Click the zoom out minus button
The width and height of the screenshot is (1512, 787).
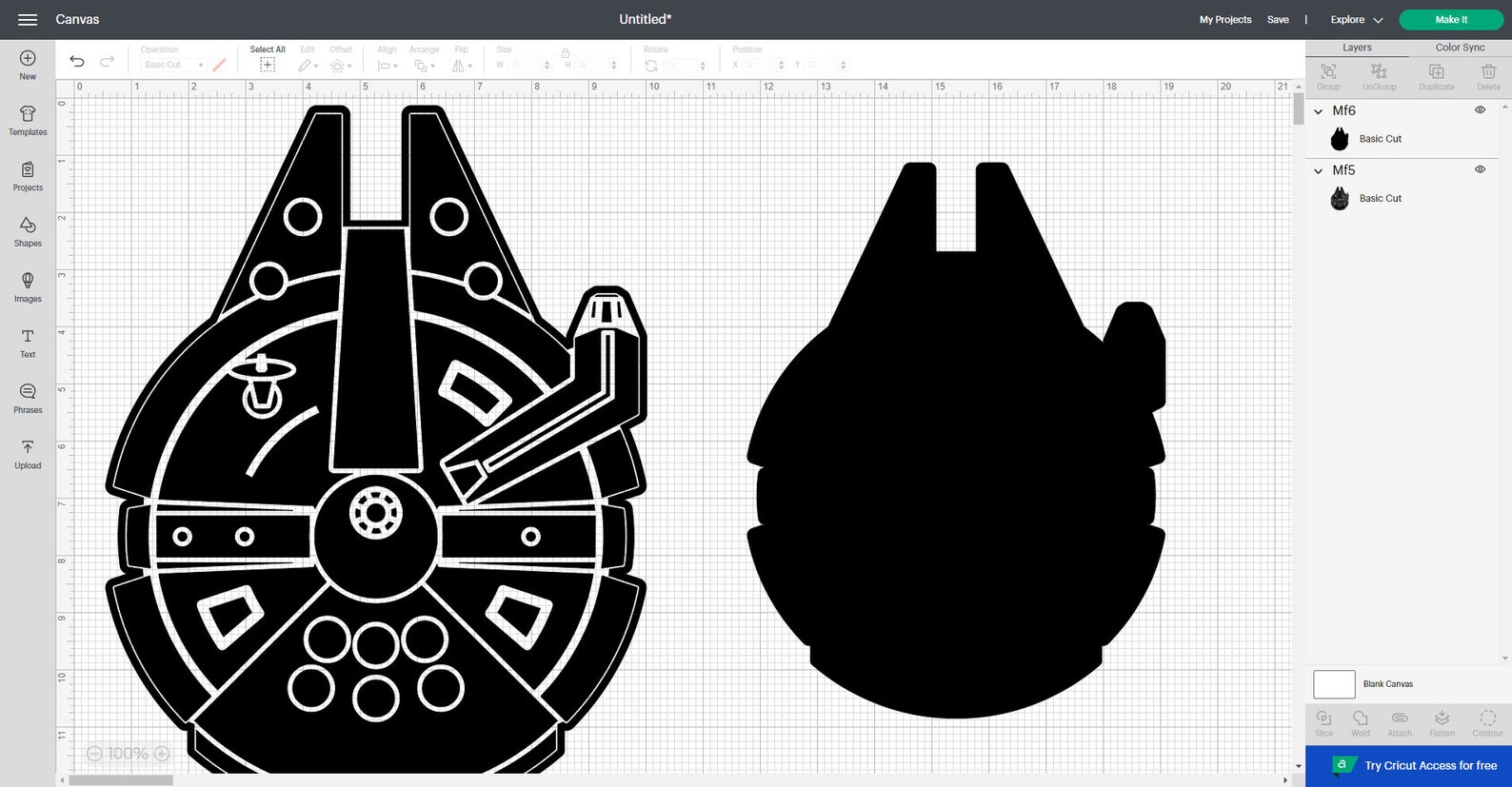coord(94,754)
